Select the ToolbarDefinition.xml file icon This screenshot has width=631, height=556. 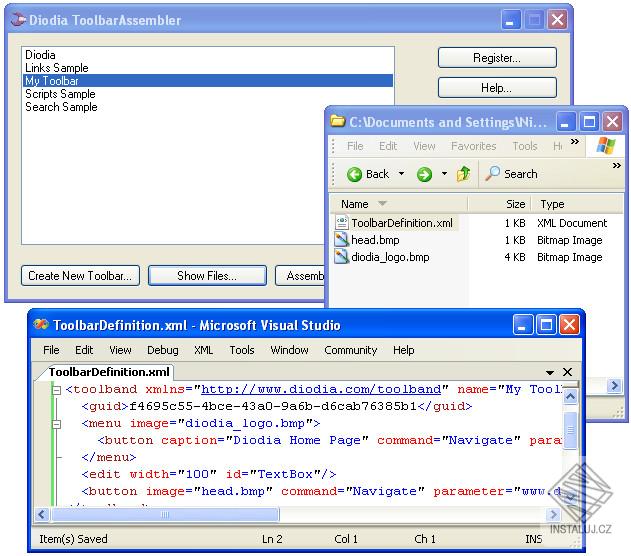tap(341, 222)
